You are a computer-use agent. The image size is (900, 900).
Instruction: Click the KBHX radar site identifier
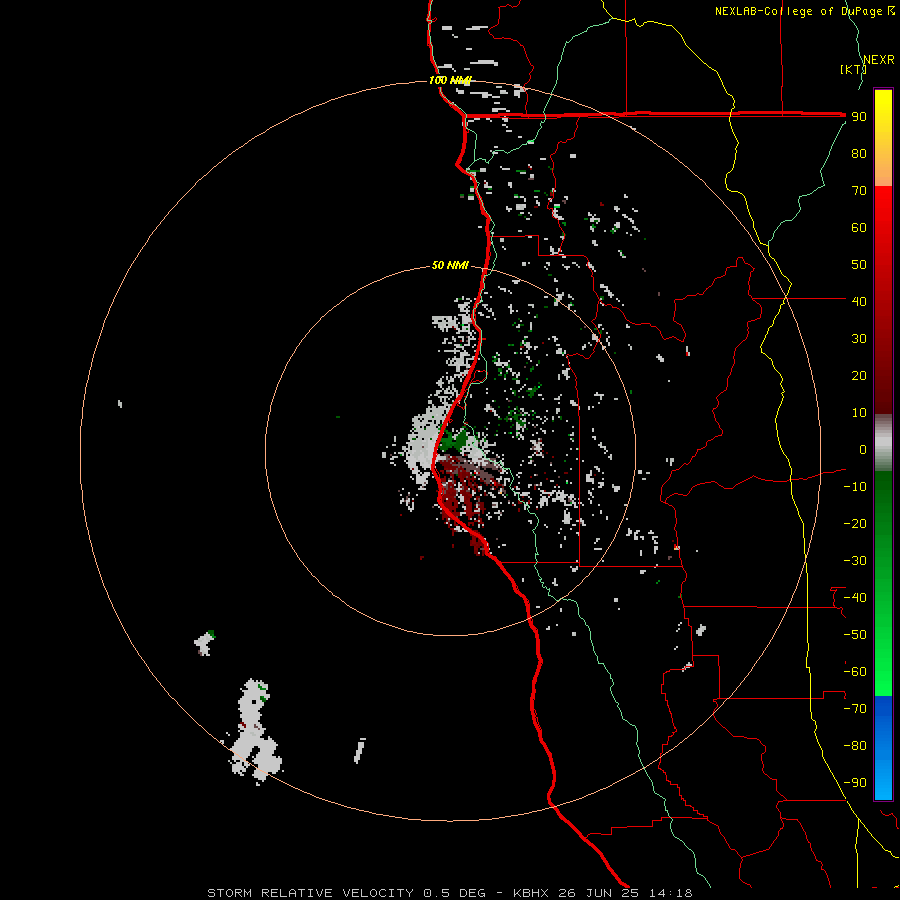point(531,893)
